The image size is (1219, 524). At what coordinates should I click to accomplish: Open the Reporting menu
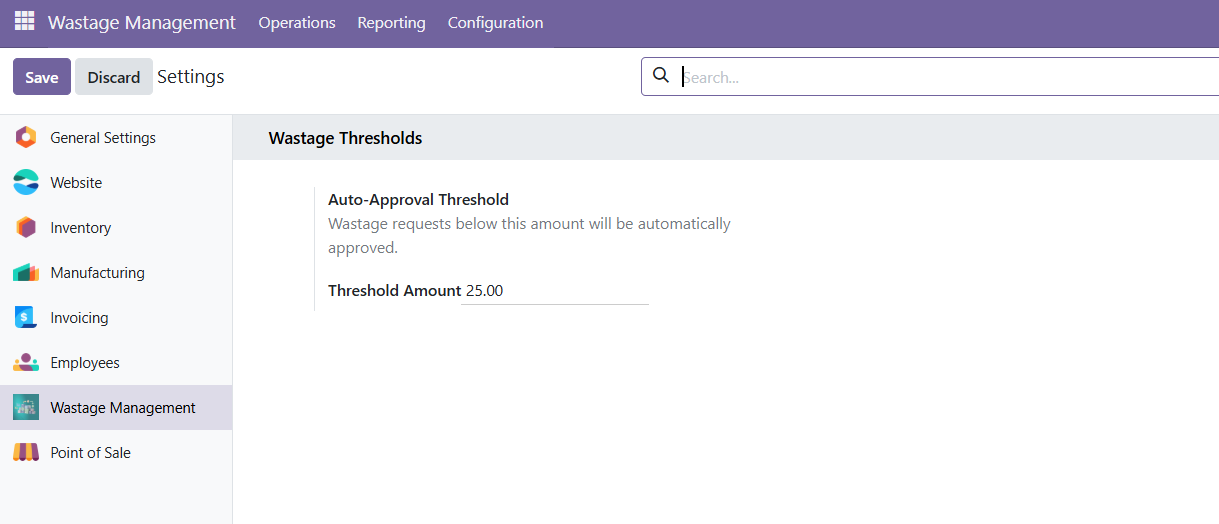point(391,22)
